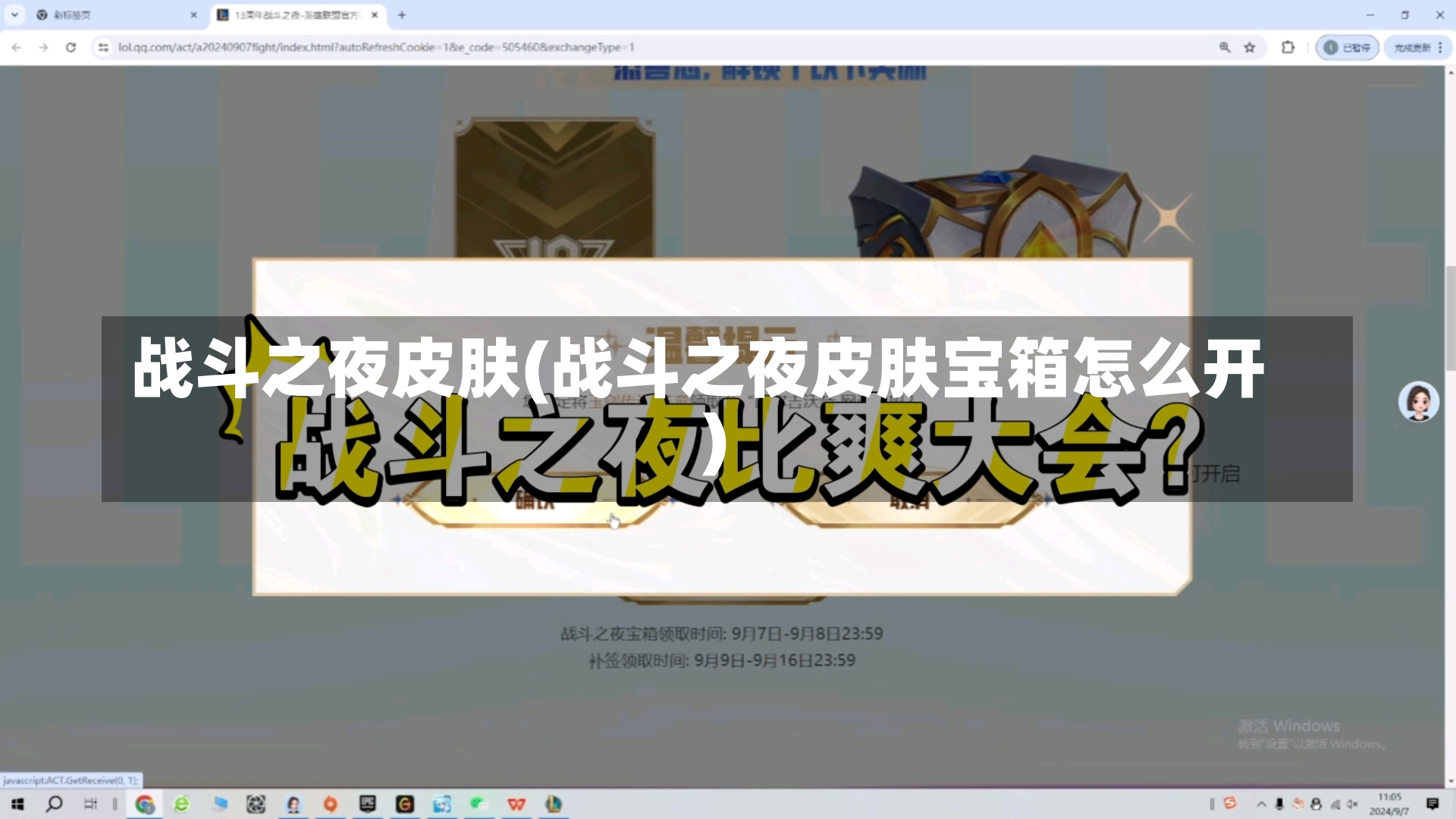1456x819 pixels.
Task: Open the orange circle app taskbar icon
Action: [331, 804]
